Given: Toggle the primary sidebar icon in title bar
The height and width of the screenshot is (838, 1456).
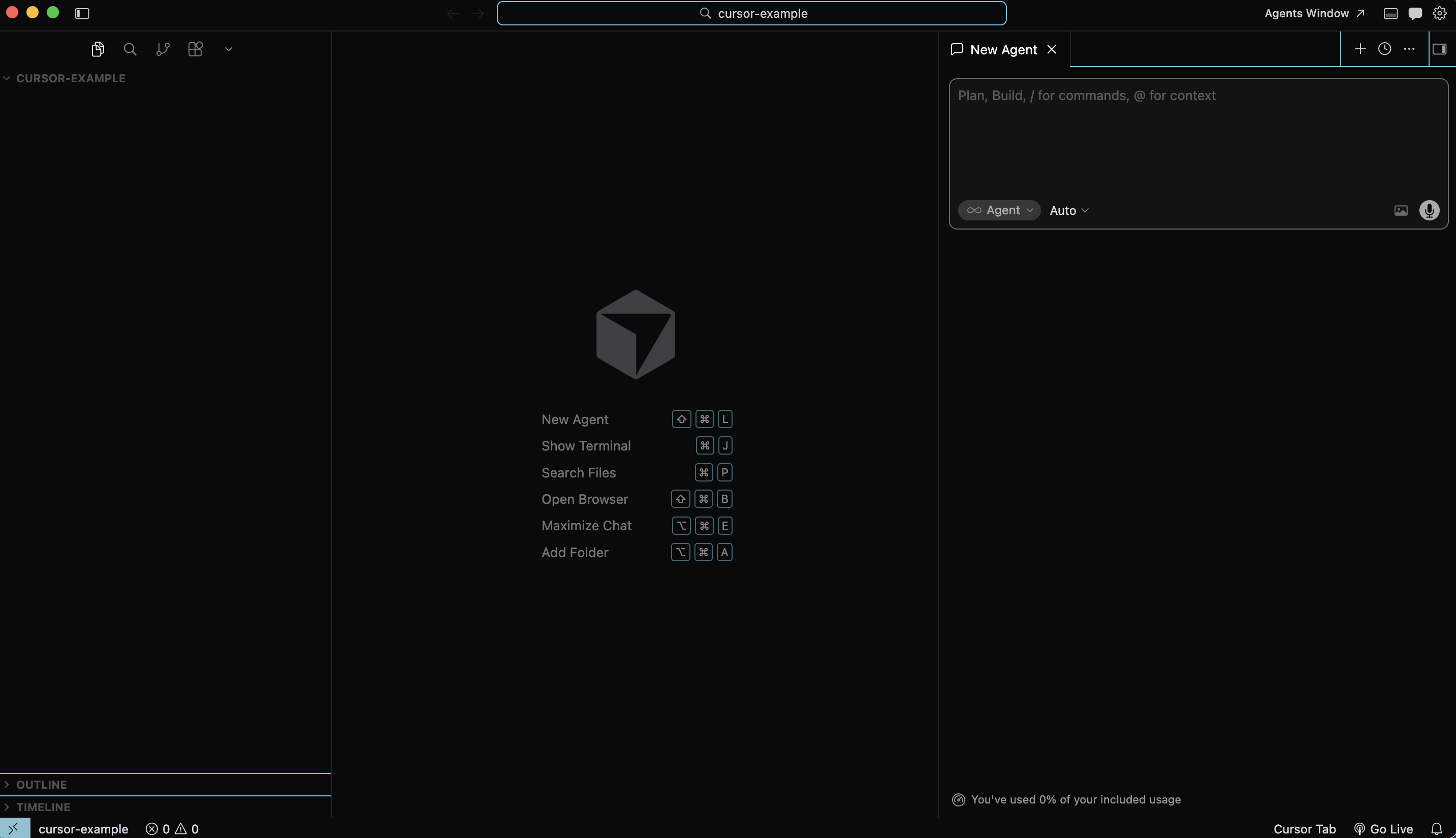Looking at the screenshot, I should point(82,13).
